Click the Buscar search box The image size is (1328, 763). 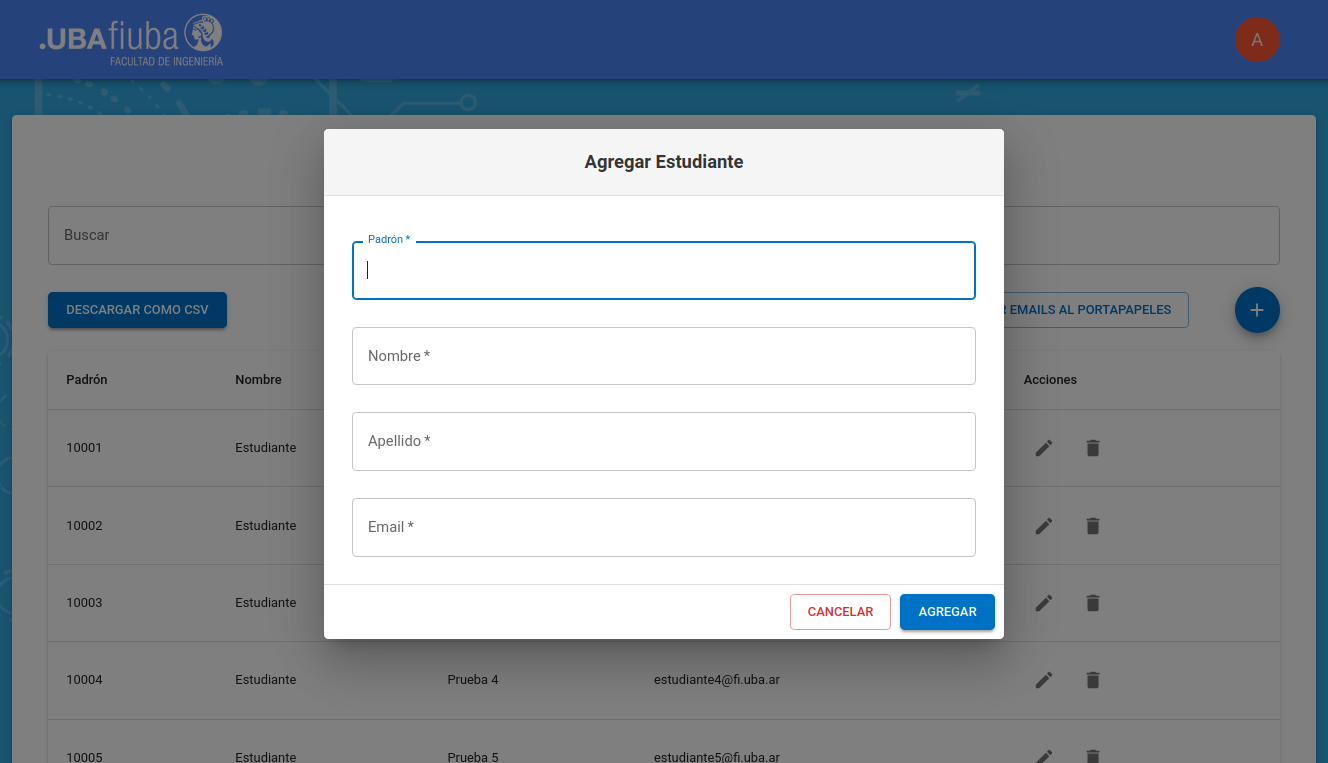pos(185,236)
